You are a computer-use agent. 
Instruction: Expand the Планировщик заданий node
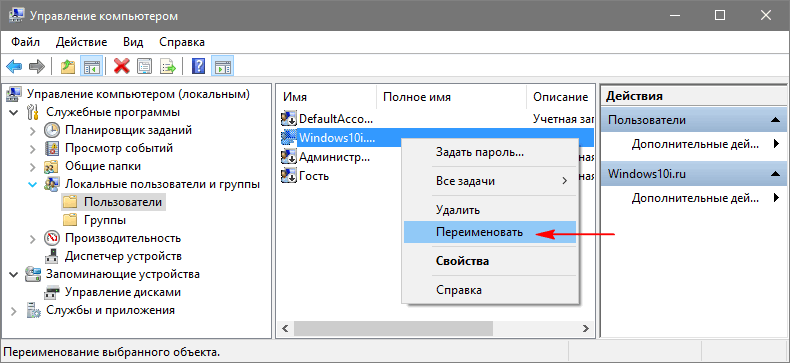point(33,130)
